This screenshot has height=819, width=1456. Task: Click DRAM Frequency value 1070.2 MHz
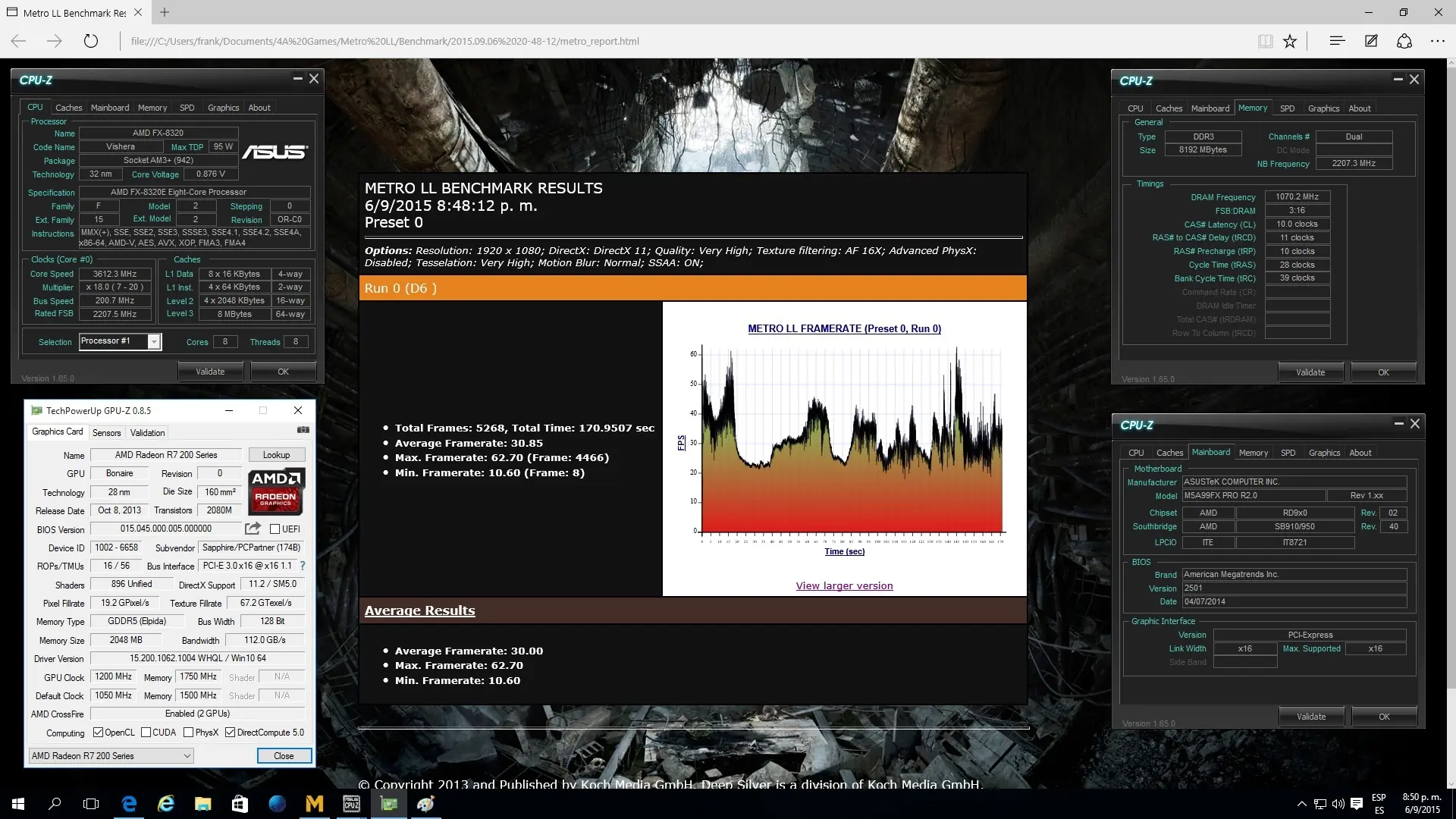(1297, 196)
